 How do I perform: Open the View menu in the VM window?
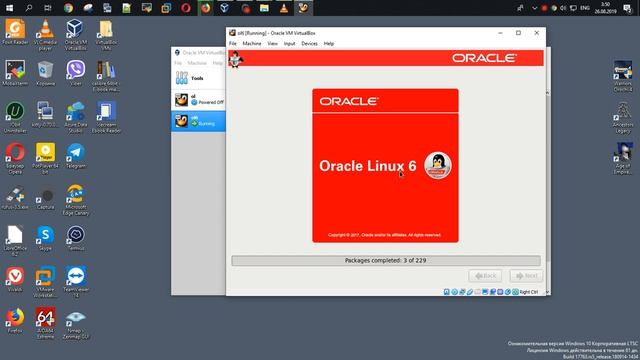[272, 43]
